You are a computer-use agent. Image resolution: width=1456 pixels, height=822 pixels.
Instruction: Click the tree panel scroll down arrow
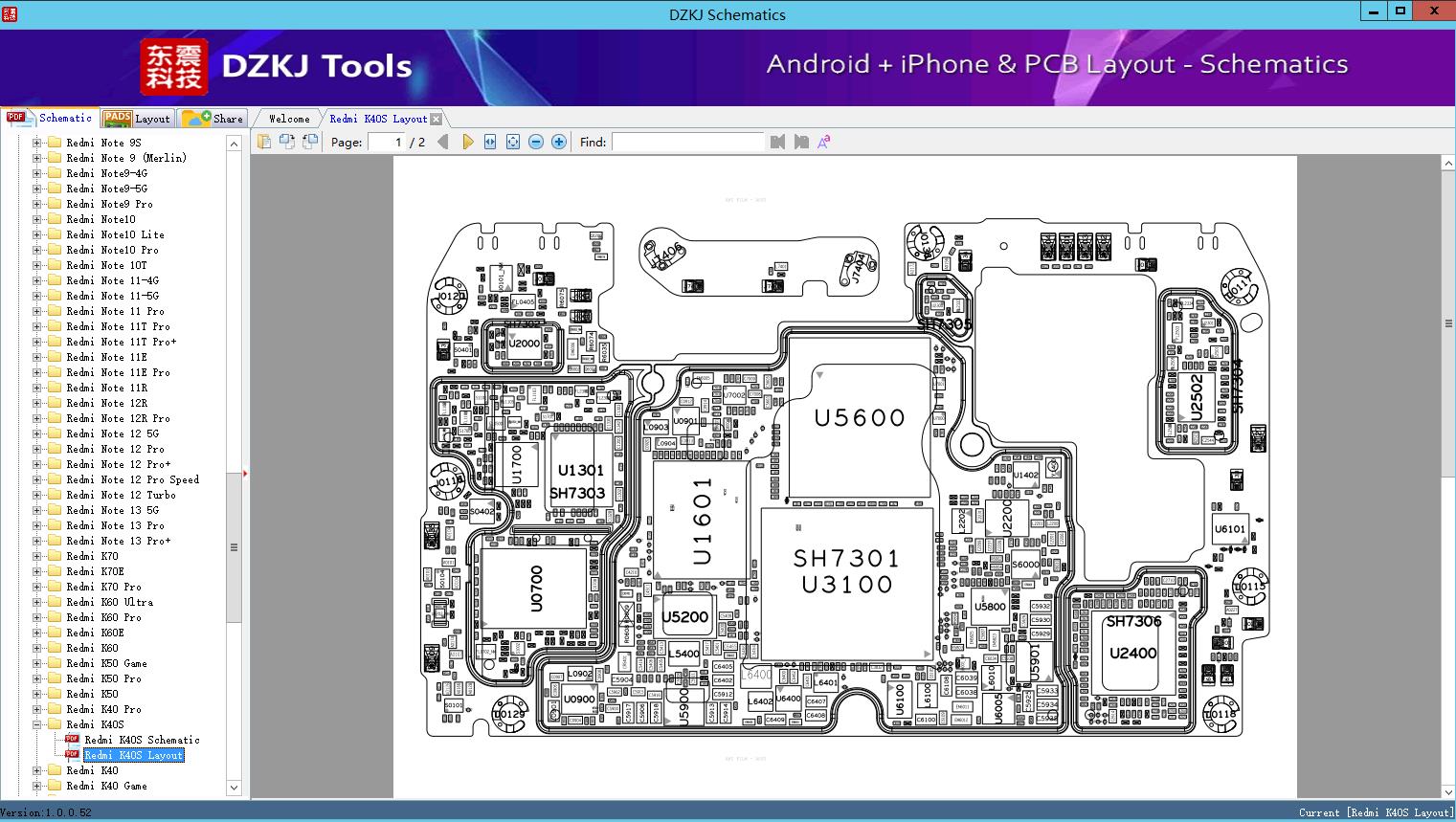click(x=234, y=788)
